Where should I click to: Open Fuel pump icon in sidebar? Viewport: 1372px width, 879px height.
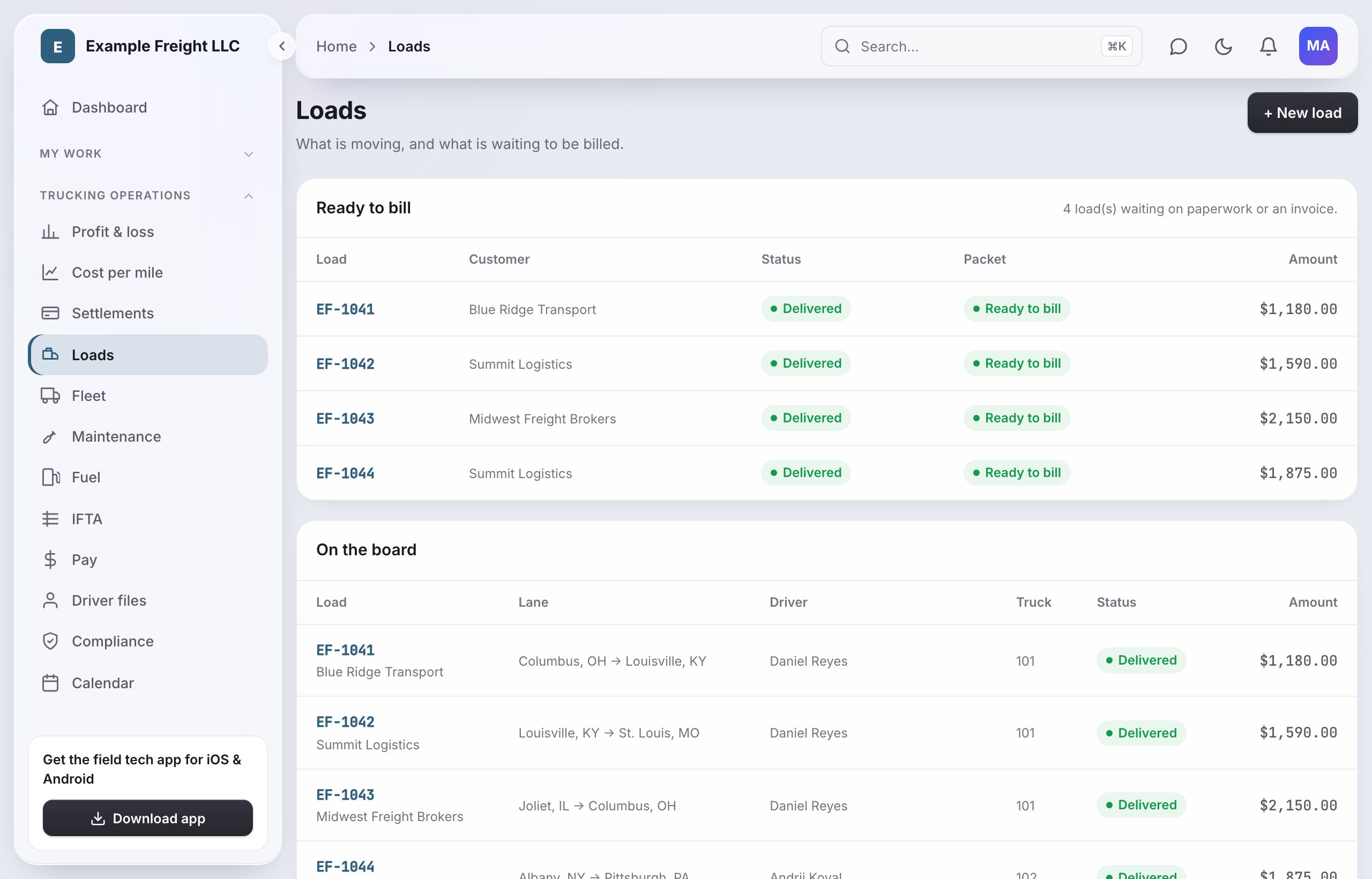coord(50,477)
